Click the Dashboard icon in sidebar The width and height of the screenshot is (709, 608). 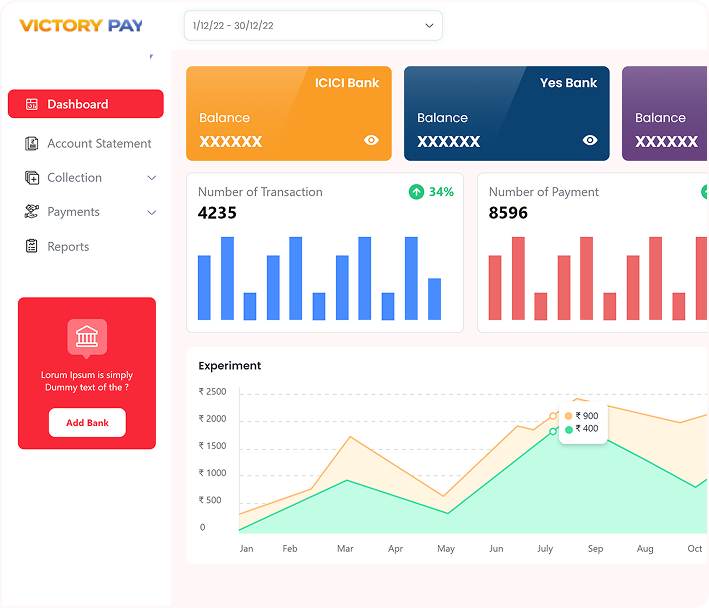point(32,104)
